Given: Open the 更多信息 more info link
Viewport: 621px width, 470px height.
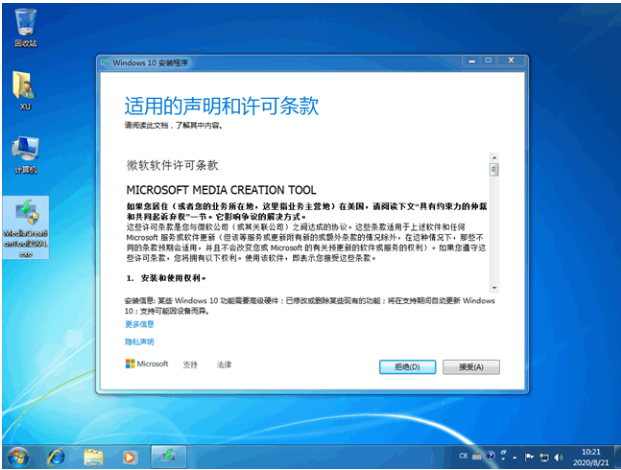Looking at the screenshot, I should tap(140, 324).
